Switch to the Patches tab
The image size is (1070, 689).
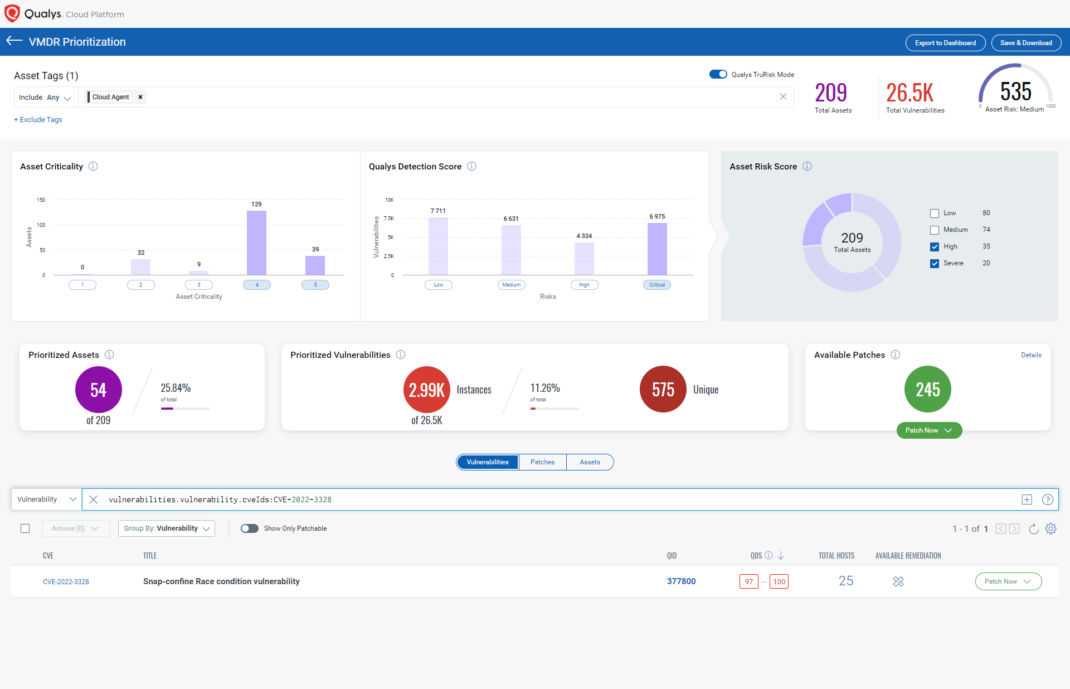542,462
